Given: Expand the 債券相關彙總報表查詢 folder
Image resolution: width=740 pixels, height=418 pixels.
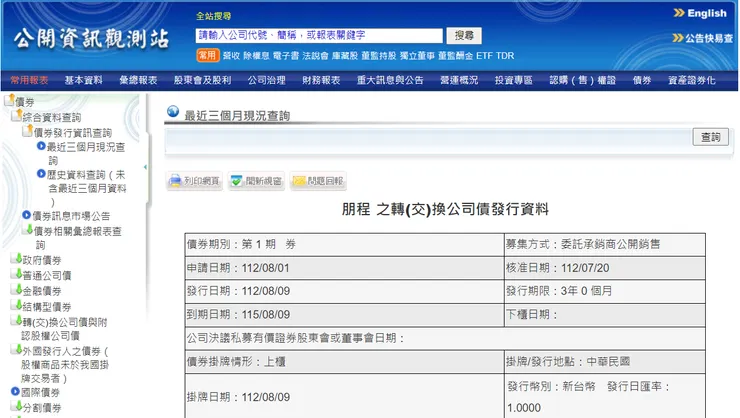Looking at the screenshot, I should (x=28, y=230).
